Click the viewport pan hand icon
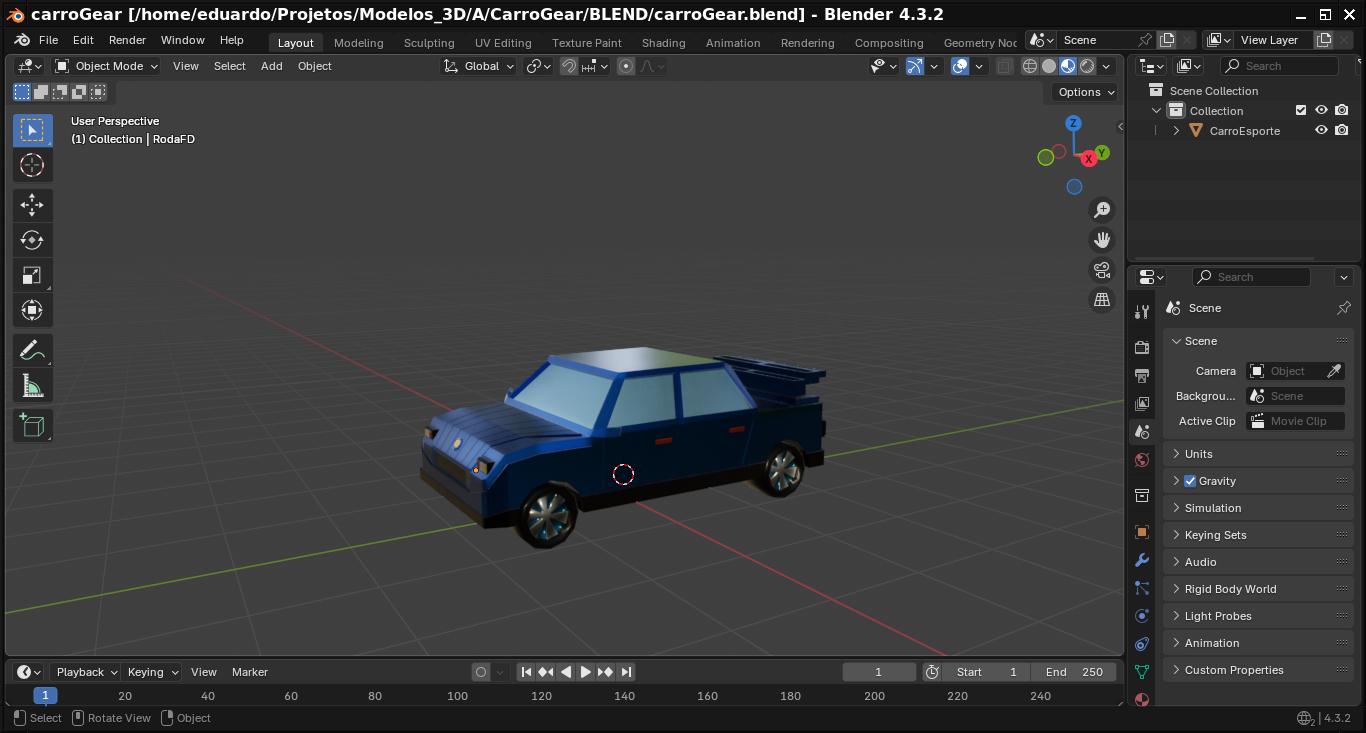The width and height of the screenshot is (1366, 733). [1102, 240]
